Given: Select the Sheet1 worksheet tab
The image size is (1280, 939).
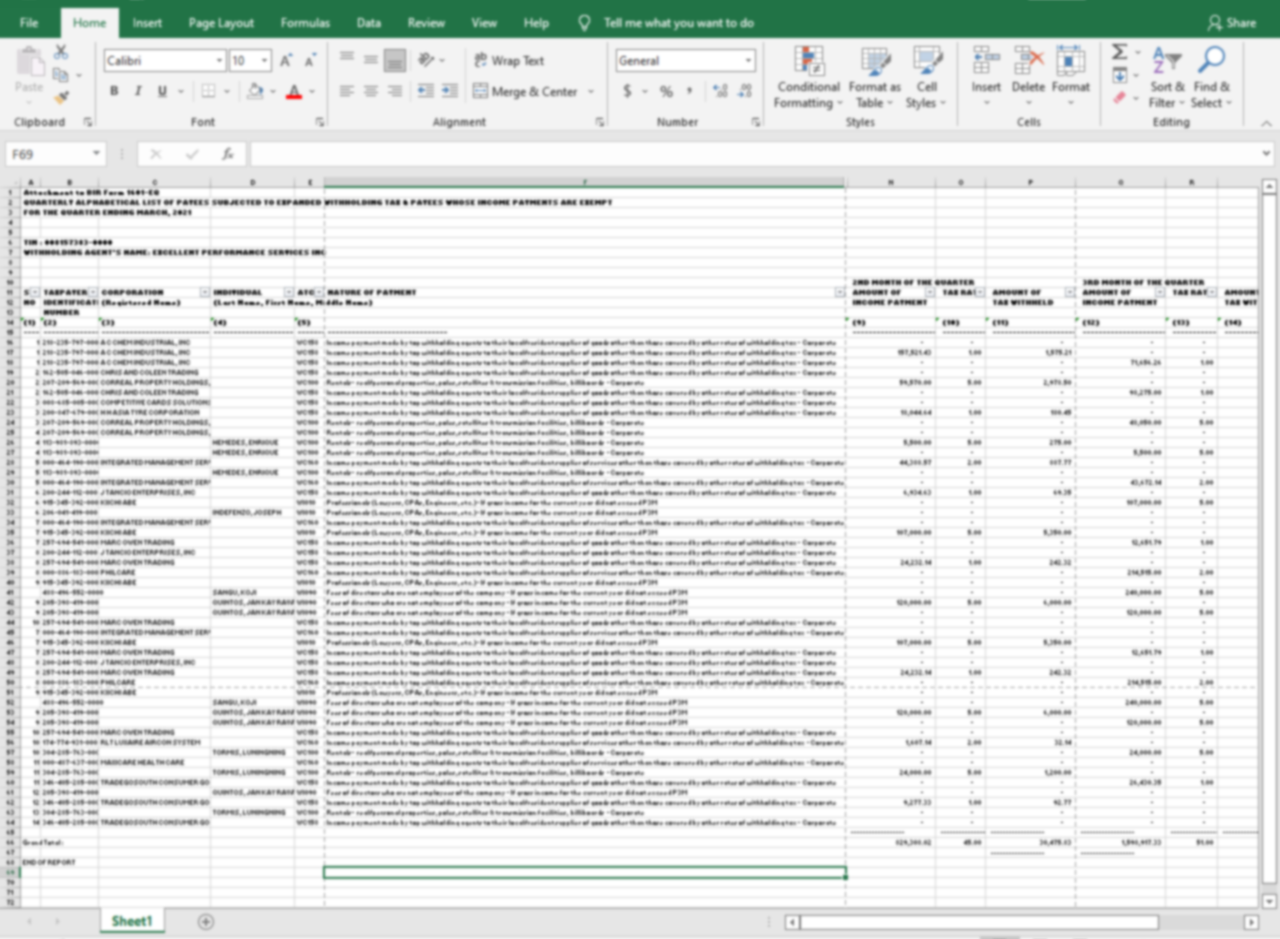Looking at the screenshot, I should click(x=132, y=921).
